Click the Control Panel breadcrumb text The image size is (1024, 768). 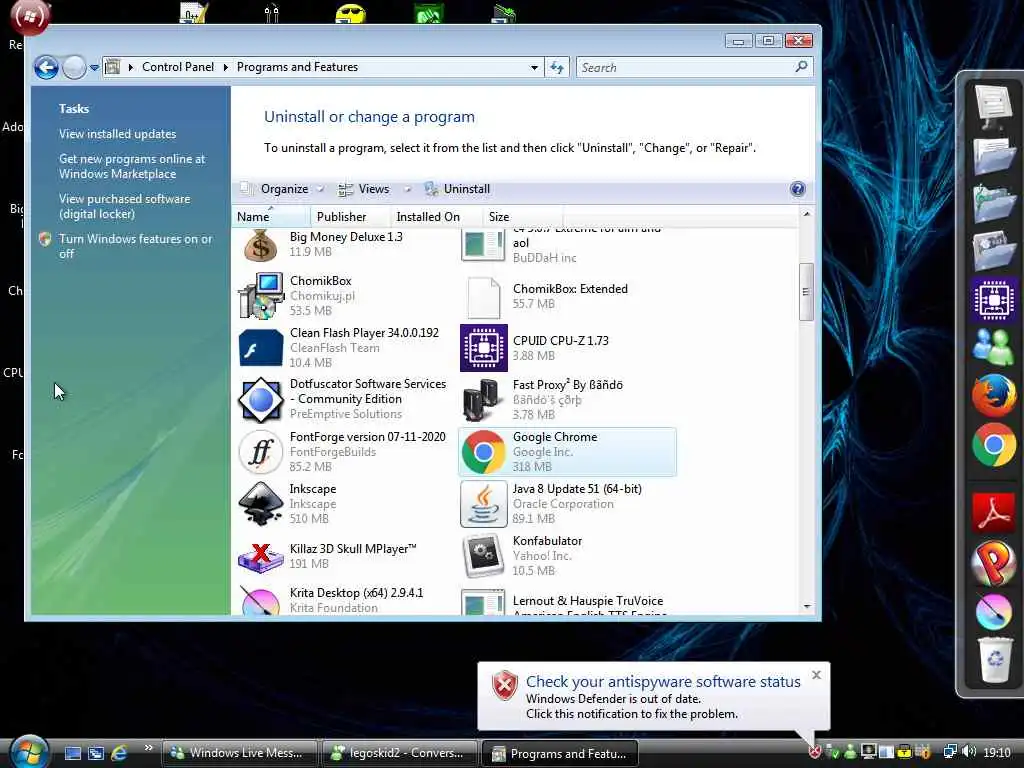coord(178,67)
